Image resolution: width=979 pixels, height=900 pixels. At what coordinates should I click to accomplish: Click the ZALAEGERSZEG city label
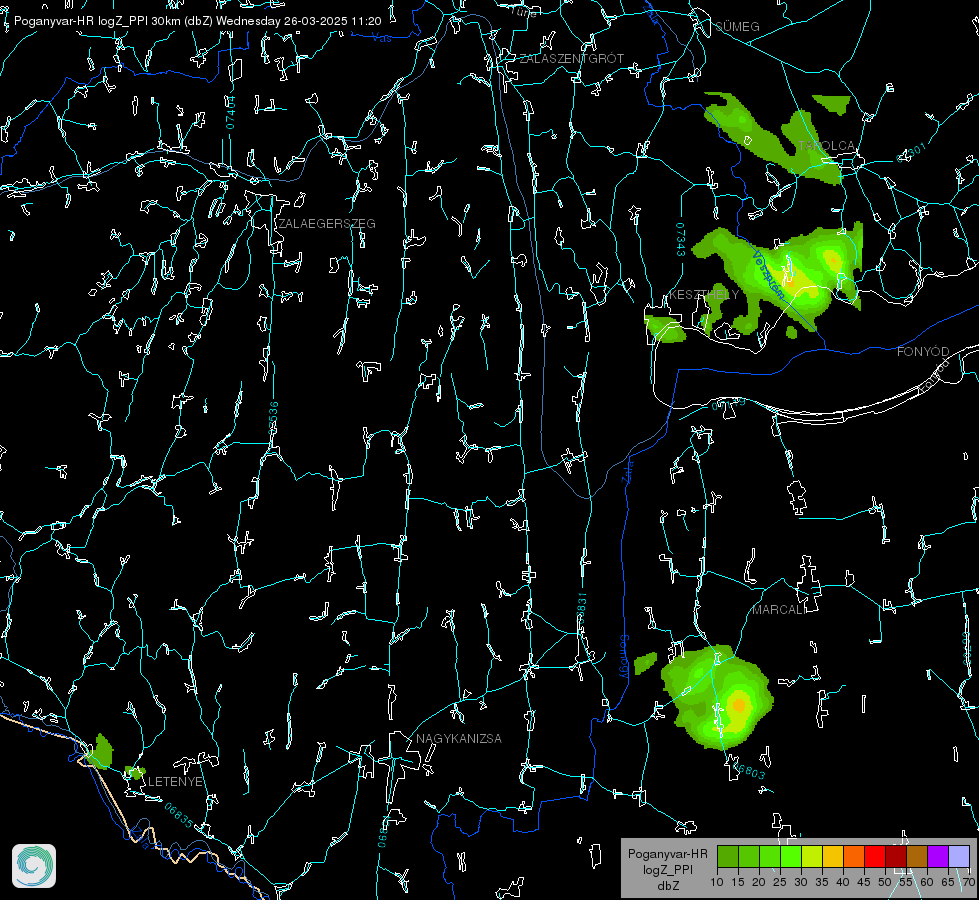(327, 224)
